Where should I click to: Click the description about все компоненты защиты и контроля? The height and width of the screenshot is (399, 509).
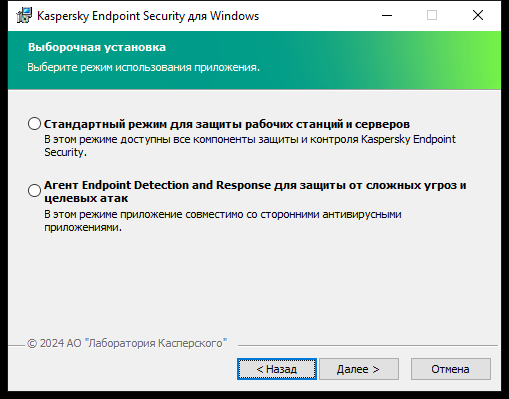click(x=250, y=145)
